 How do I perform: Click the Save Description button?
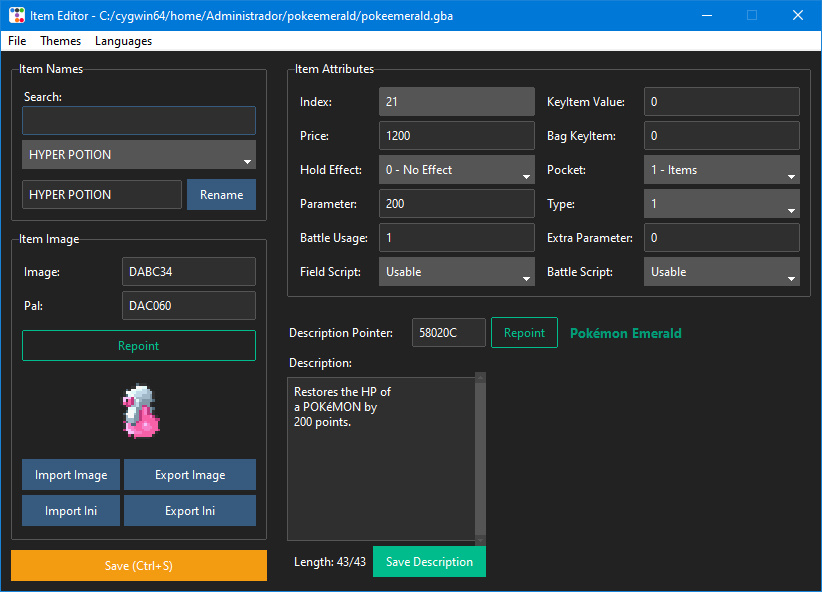(429, 562)
